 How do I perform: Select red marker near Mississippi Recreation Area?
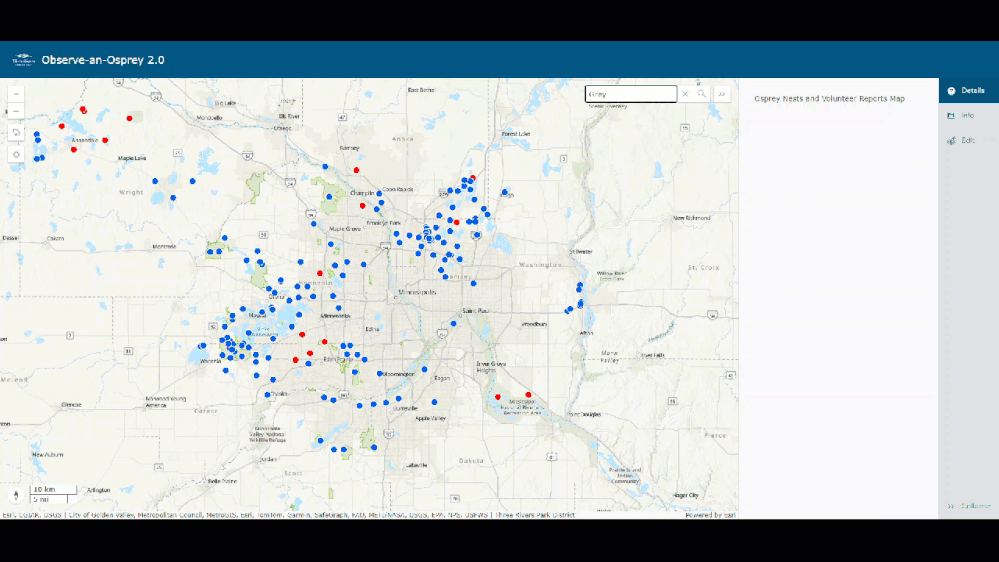(x=528, y=395)
